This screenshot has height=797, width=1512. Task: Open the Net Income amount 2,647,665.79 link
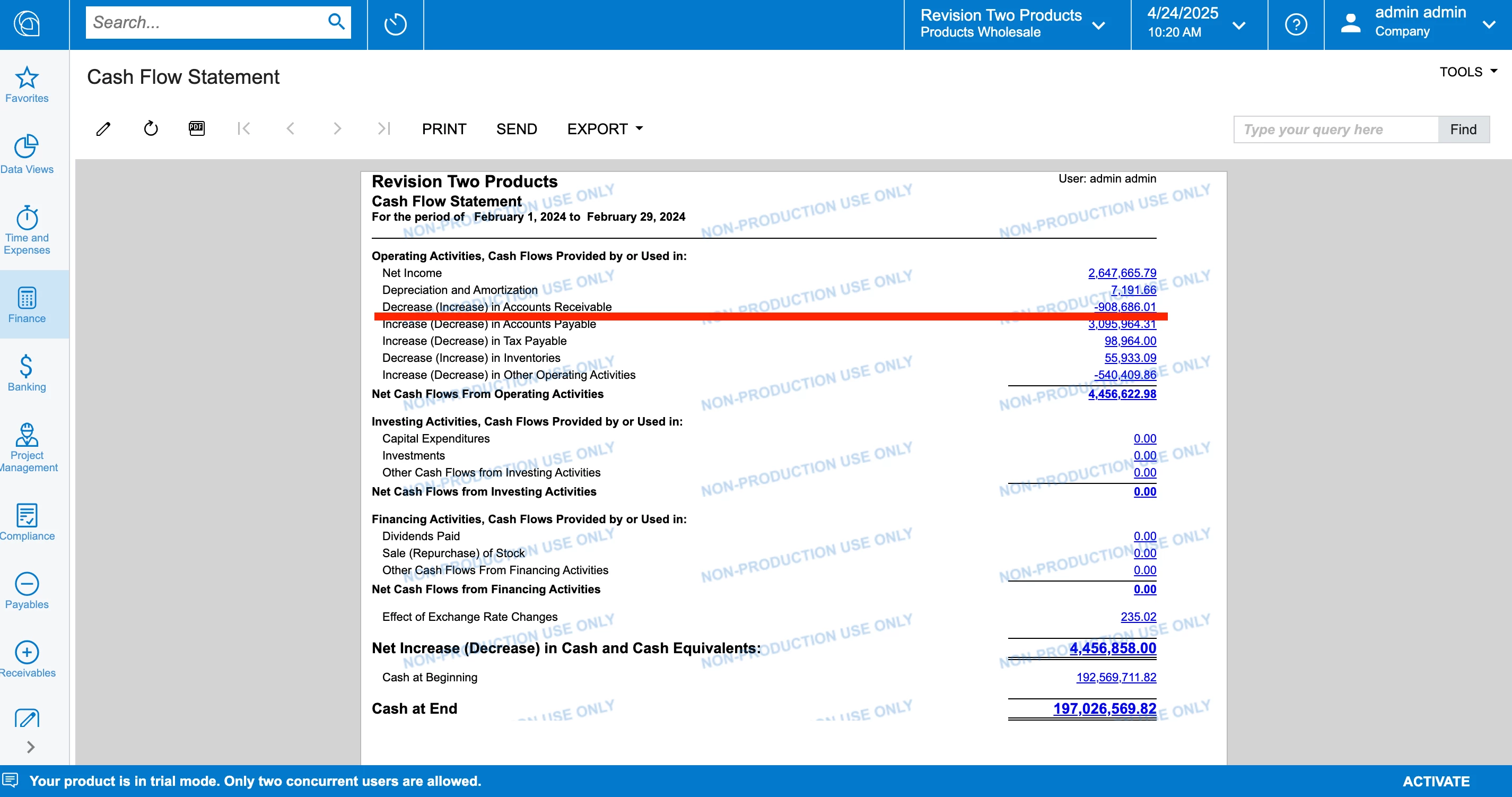[x=1122, y=273]
